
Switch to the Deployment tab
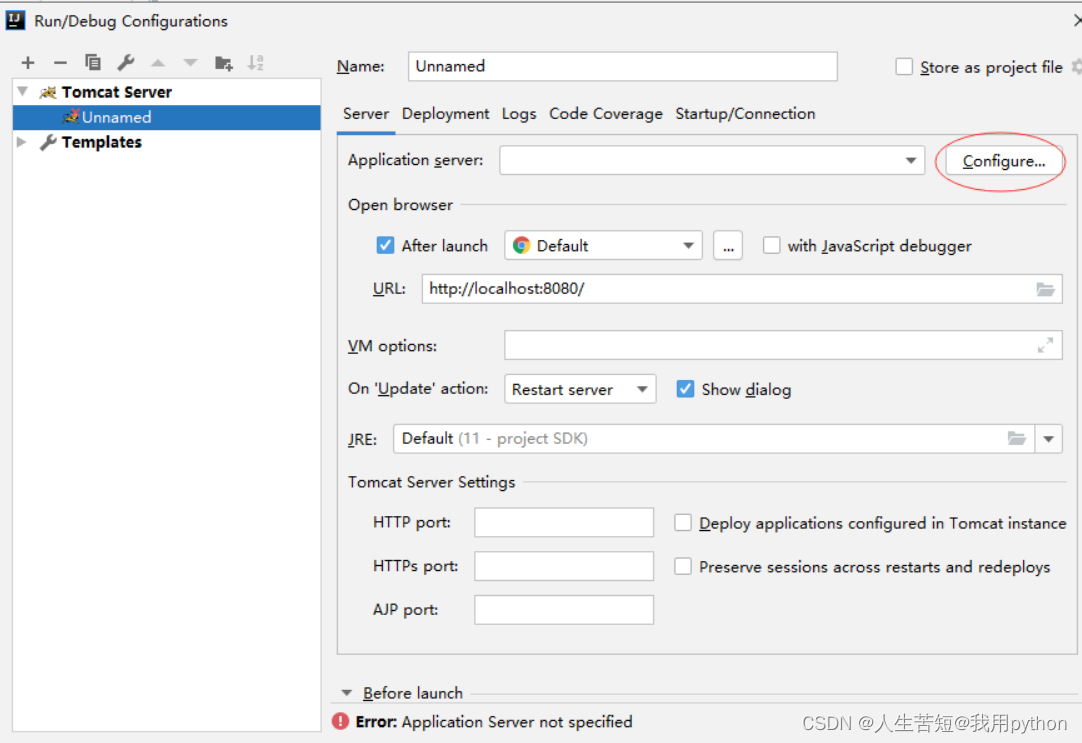point(445,114)
